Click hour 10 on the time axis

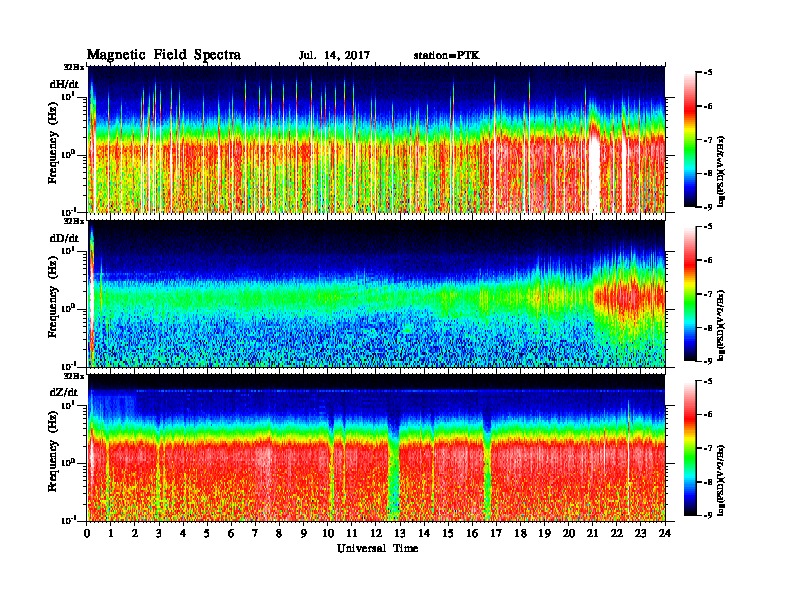tap(328, 534)
